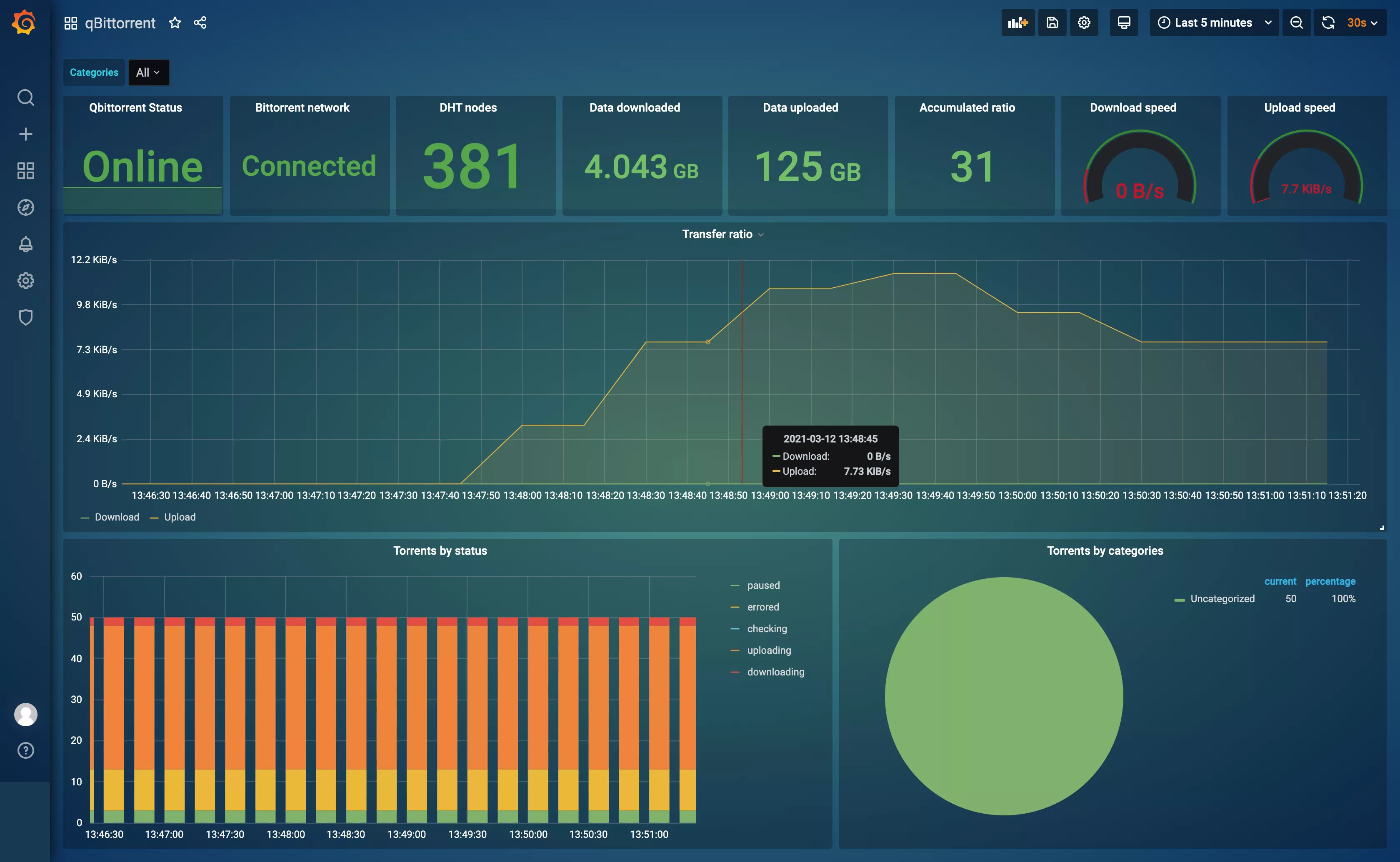Click the Data uploaded panel title

[801, 108]
